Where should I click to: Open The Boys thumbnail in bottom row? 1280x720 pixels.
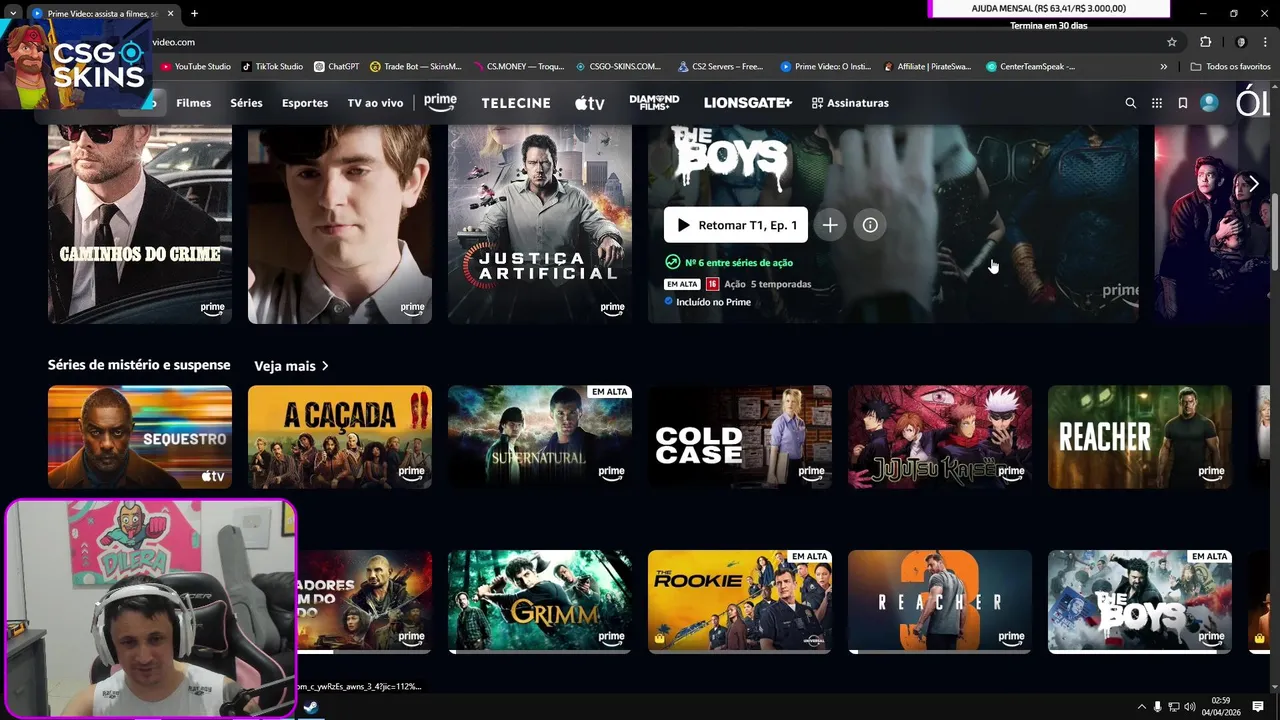(1140, 601)
